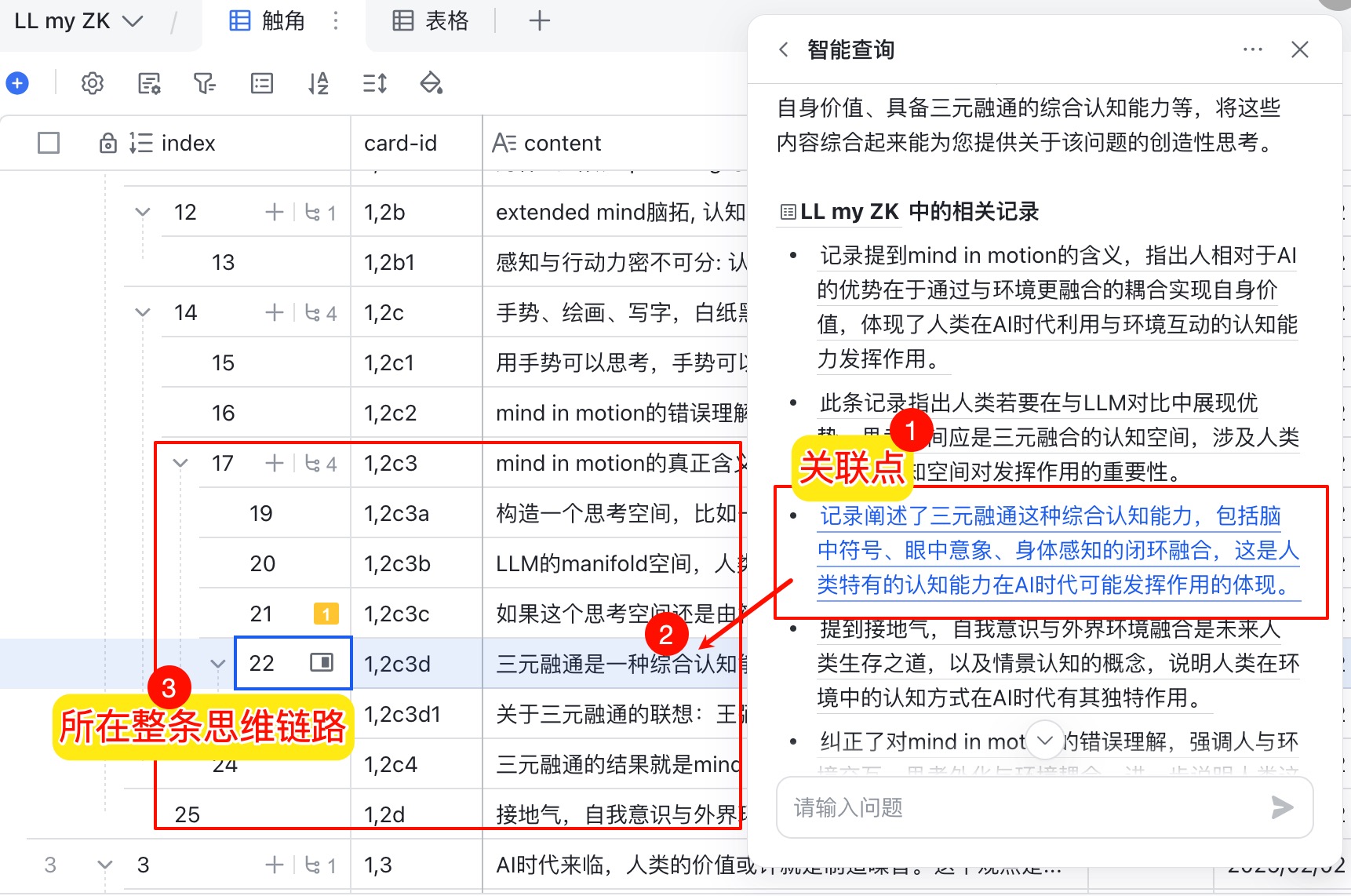1351x896 pixels.
Task: Go back in the 智能查询 panel
Action: point(783,50)
